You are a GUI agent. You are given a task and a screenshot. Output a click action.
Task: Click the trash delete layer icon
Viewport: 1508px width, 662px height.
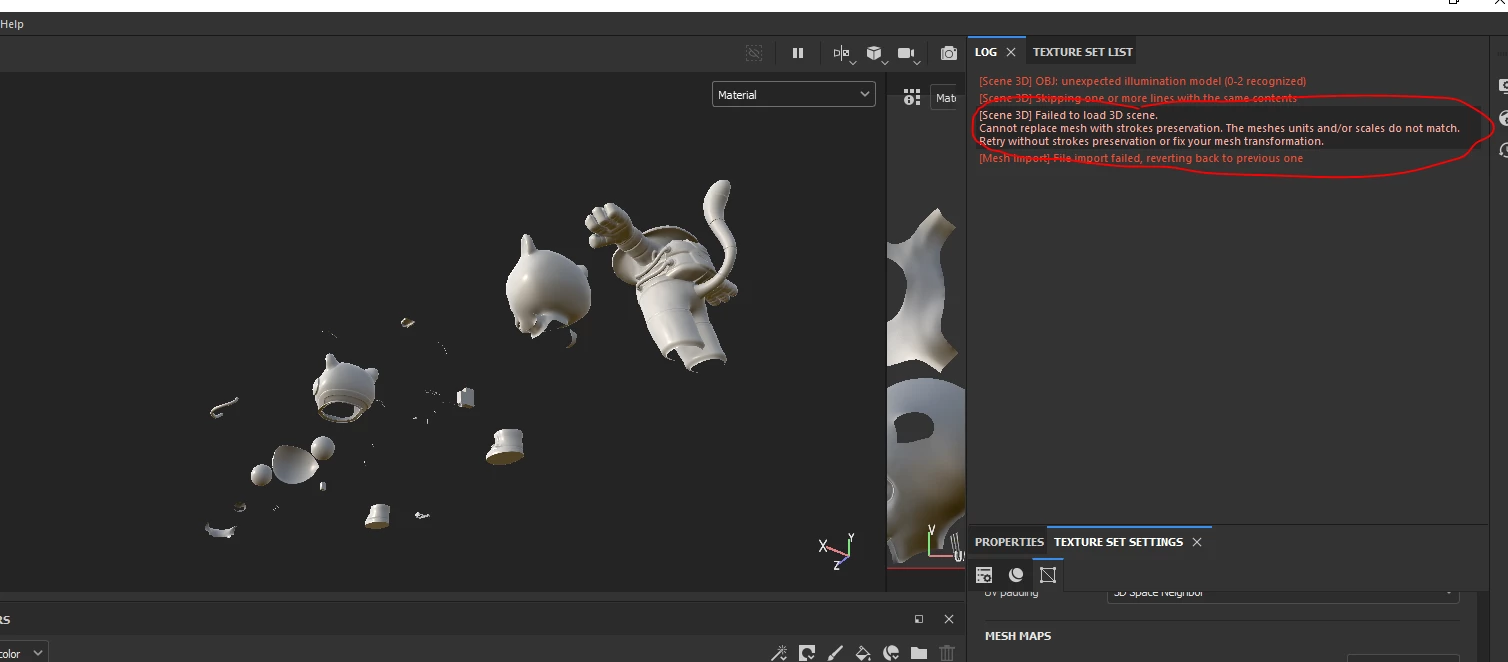coord(947,653)
